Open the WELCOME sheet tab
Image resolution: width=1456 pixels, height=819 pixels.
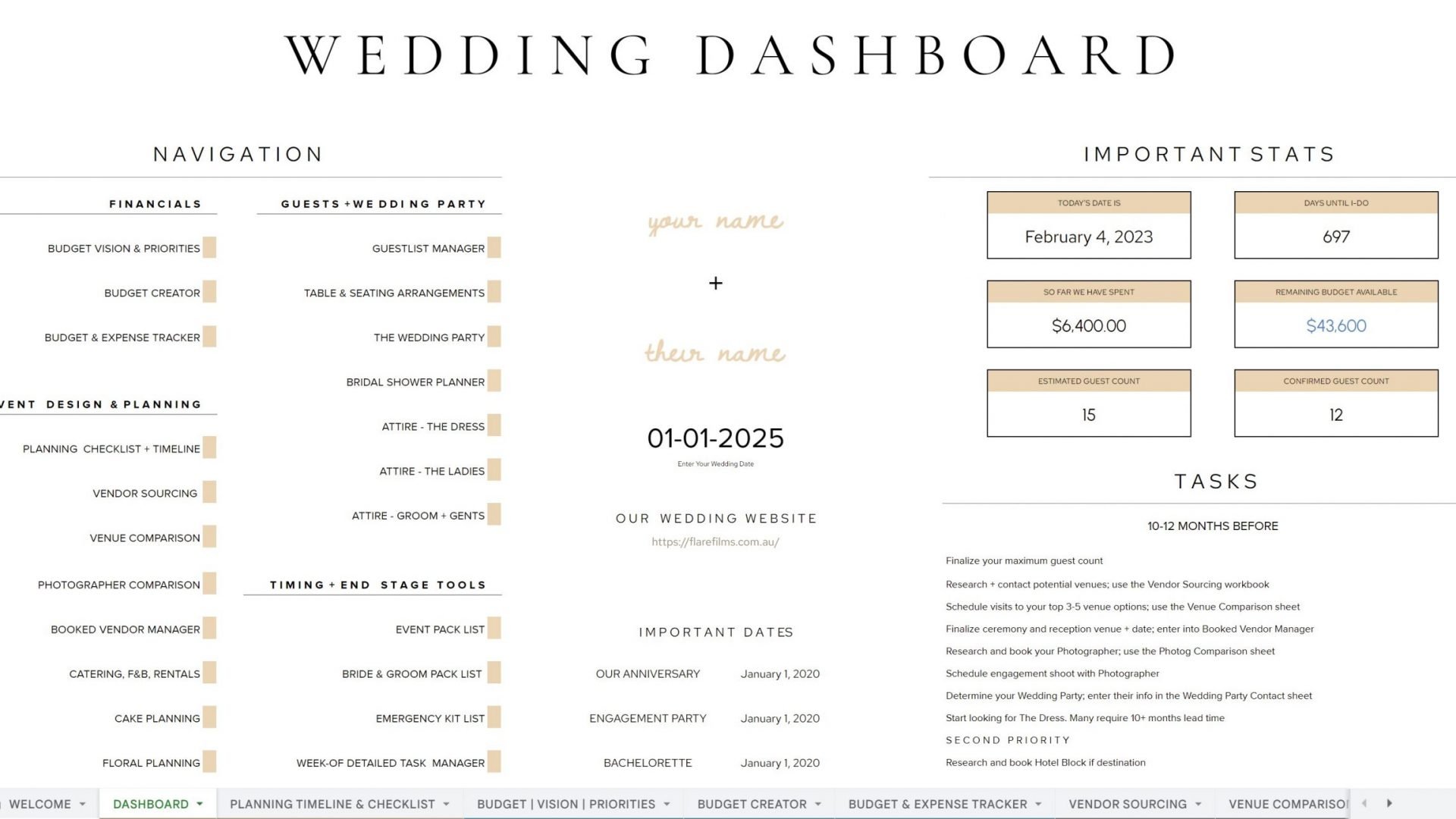pos(39,804)
